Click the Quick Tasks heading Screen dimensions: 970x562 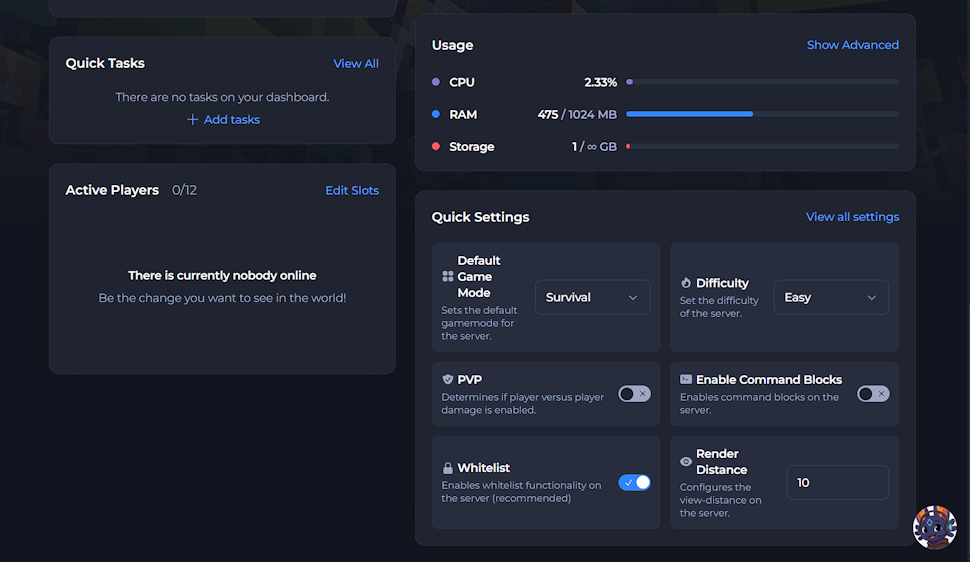tap(105, 63)
